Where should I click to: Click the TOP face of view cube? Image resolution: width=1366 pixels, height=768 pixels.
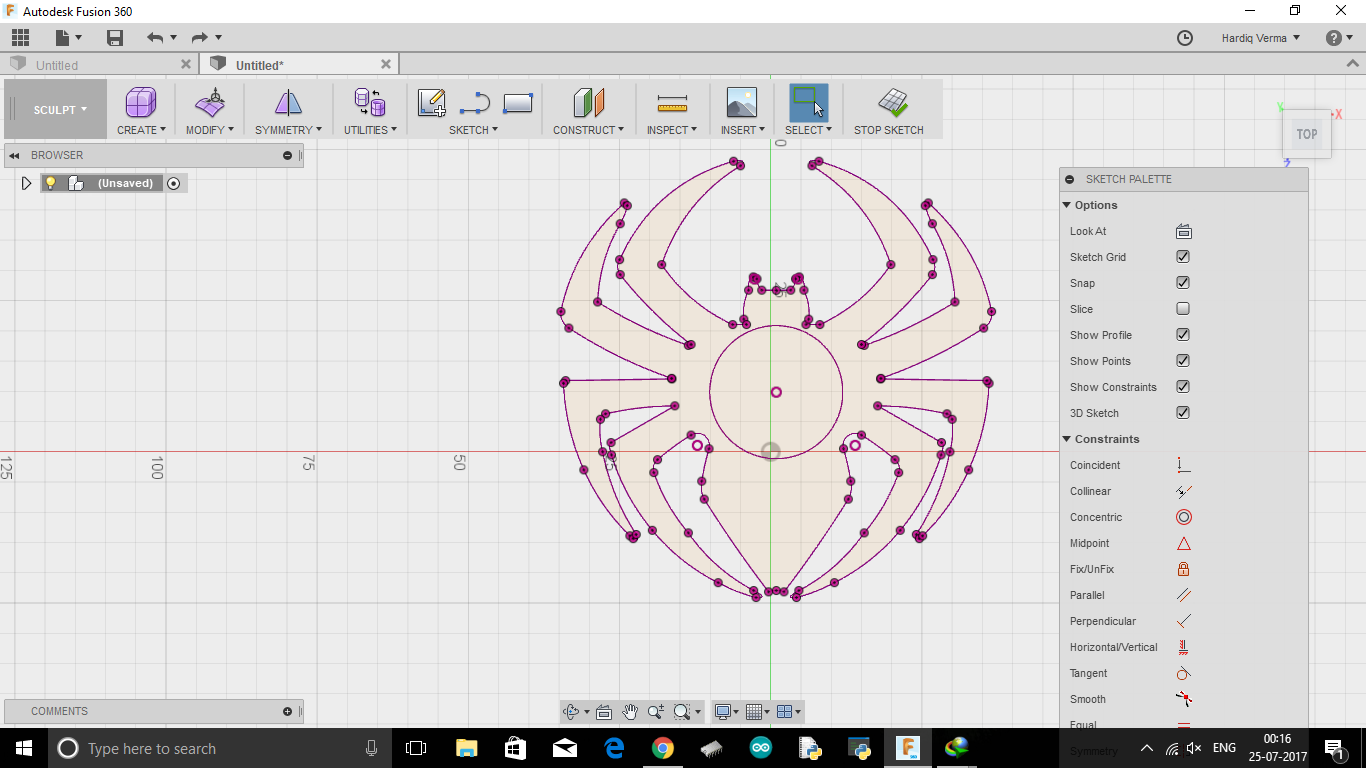pos(1307,134)
